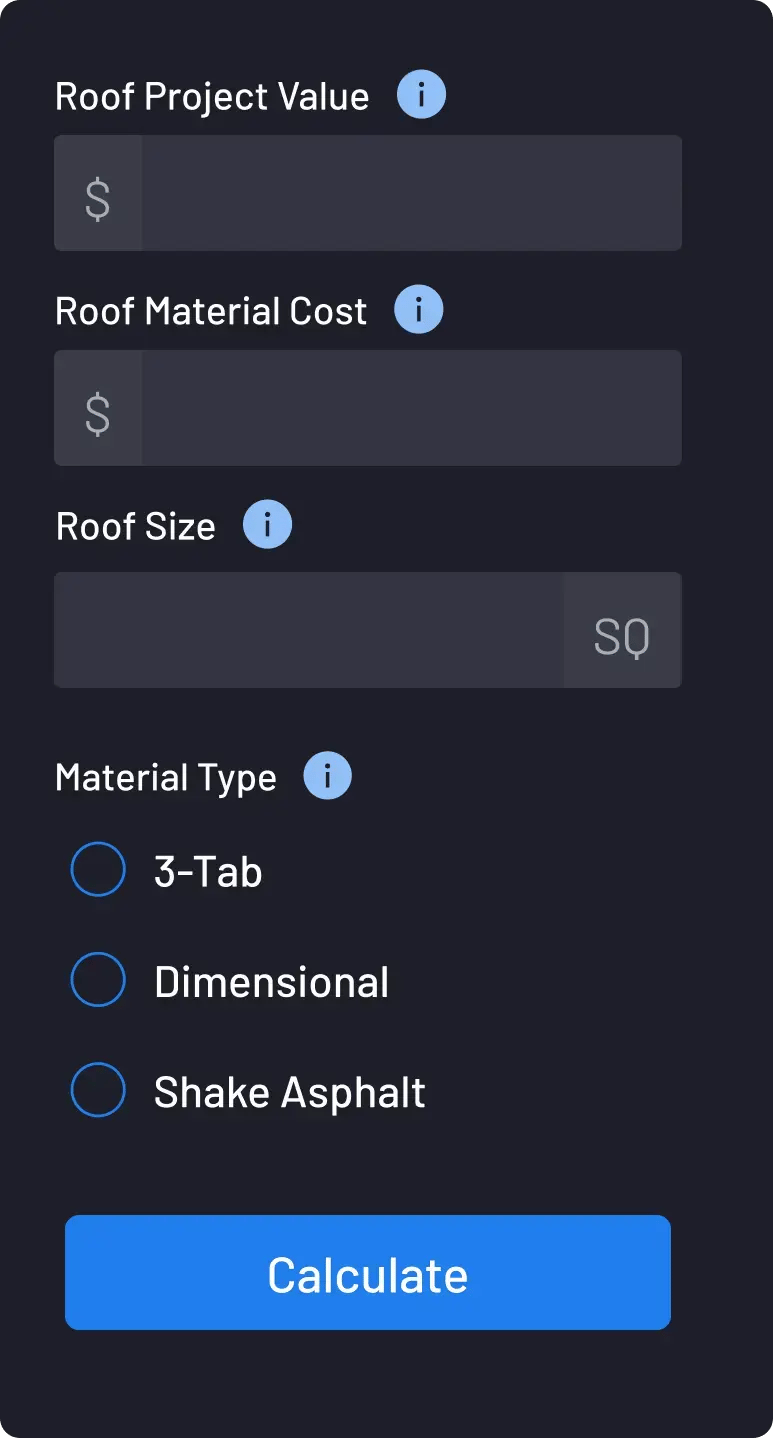773x1438 pixels.
Task: Click the Roof Size label text
Action: pos(136,526)
